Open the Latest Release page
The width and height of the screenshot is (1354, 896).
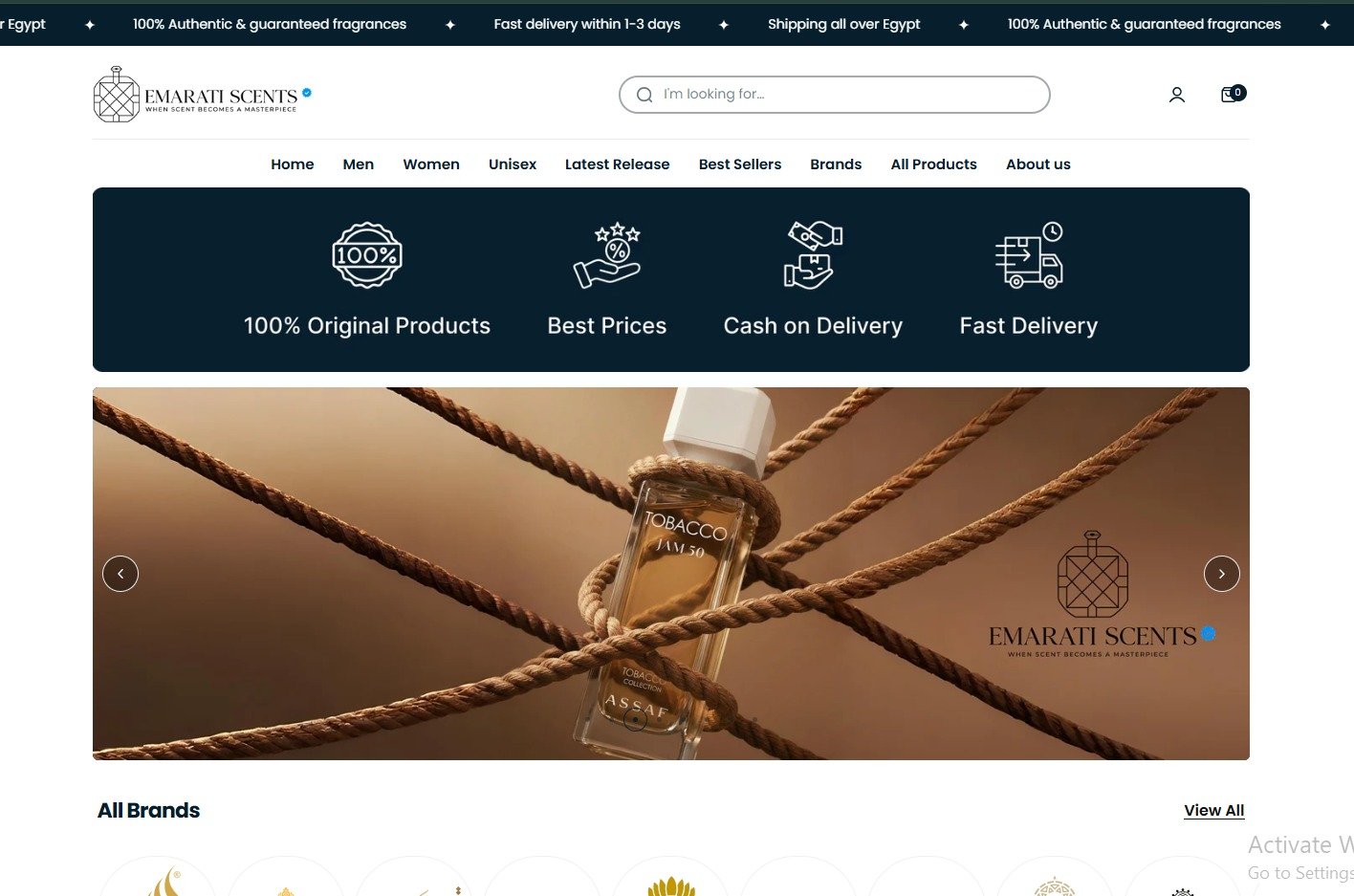pos(617,164)
